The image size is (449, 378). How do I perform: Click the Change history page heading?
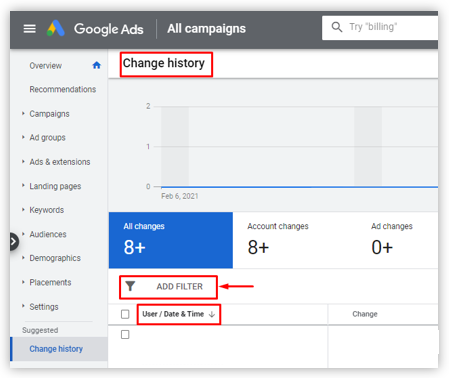click(164, 63)
